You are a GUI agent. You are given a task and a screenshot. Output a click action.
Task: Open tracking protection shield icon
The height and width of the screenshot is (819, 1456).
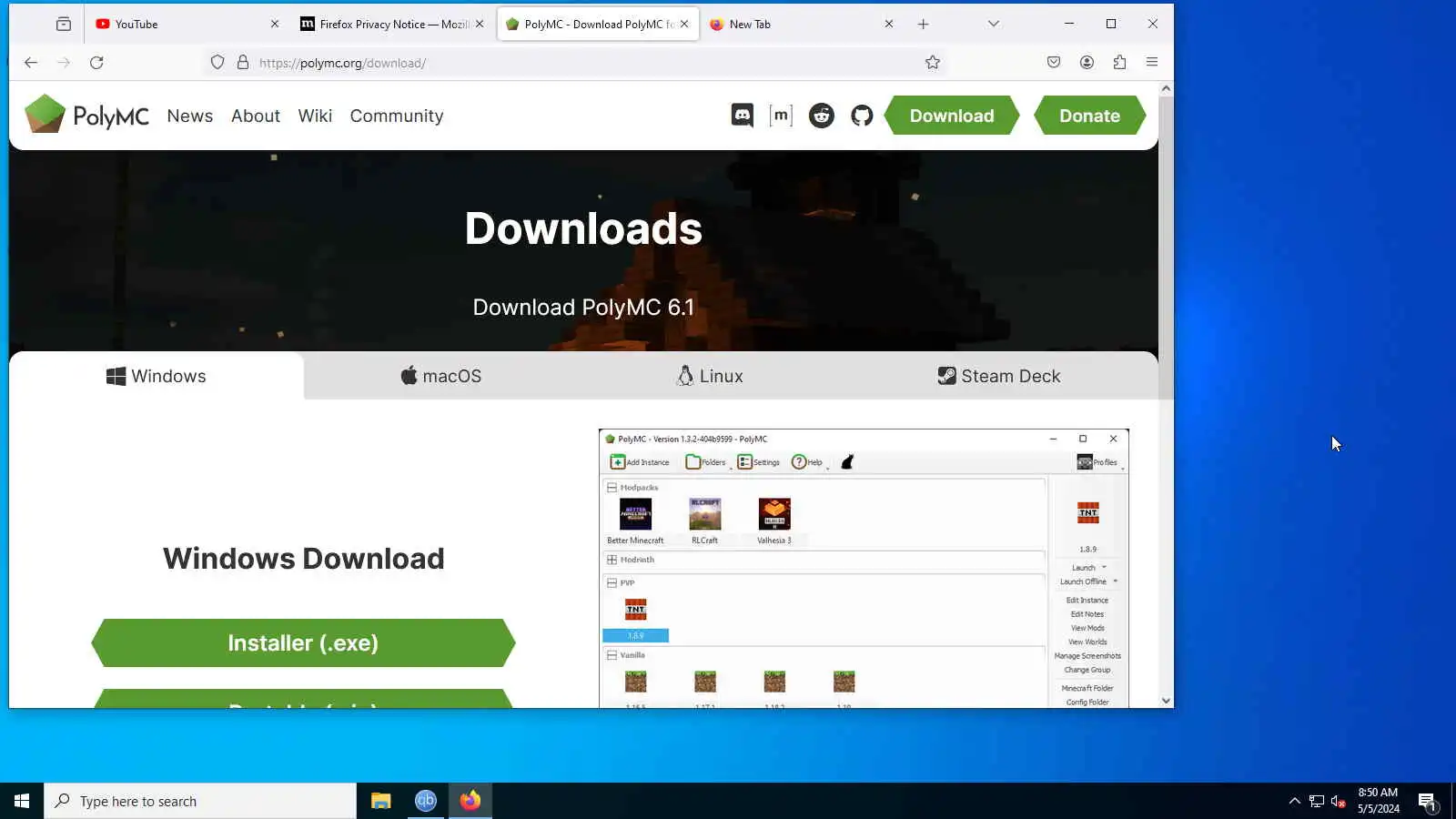point(217,63)
